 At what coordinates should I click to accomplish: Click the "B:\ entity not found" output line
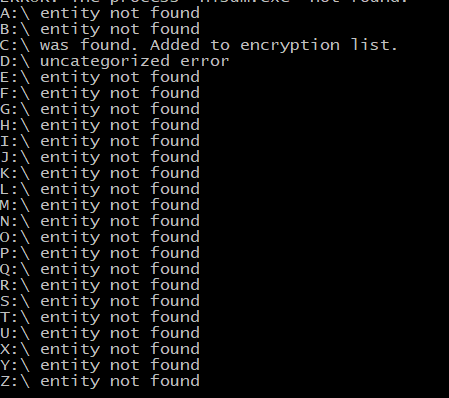pyautogui.click(x=100, y=29)
